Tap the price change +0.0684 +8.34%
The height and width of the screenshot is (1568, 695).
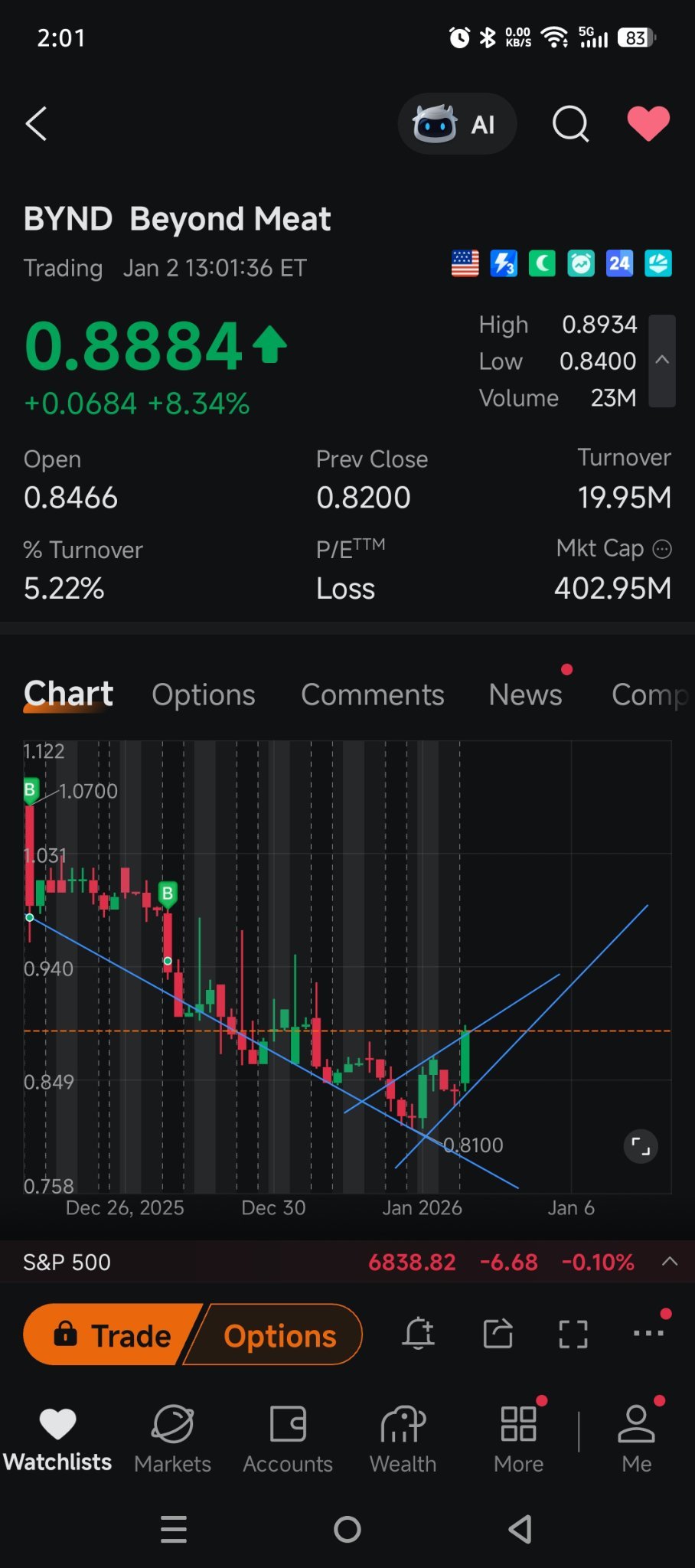click(x=137, y=403)
